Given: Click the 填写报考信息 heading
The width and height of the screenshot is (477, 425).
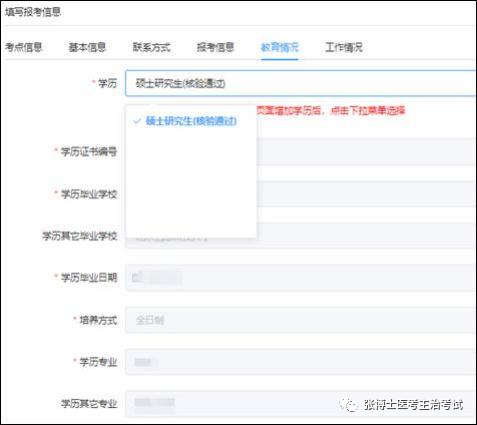Looking at the screenshot, I should [32, 12].
